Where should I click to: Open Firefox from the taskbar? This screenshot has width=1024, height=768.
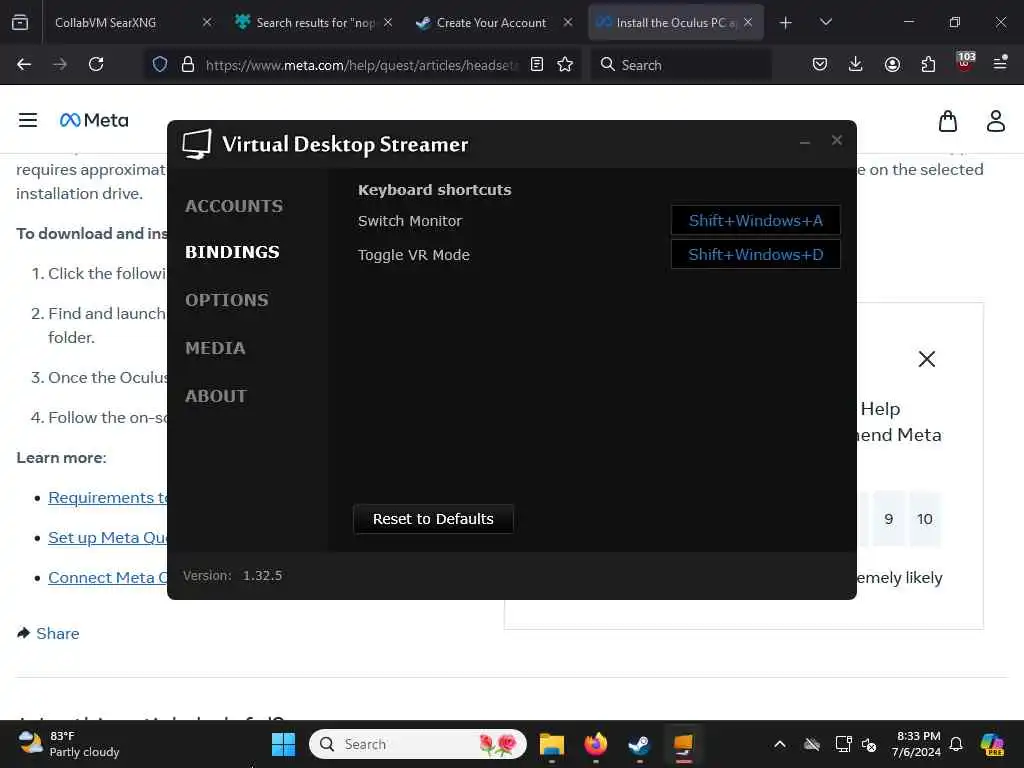[x=596, y=744]
